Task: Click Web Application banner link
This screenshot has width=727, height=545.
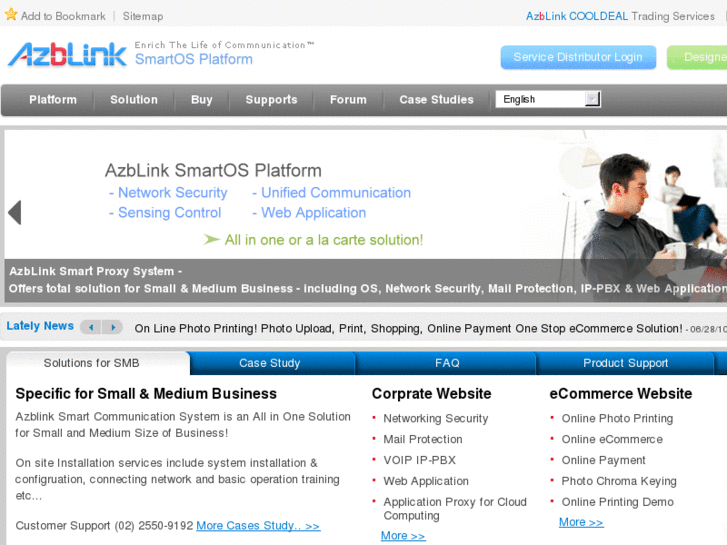Action: 309,212
